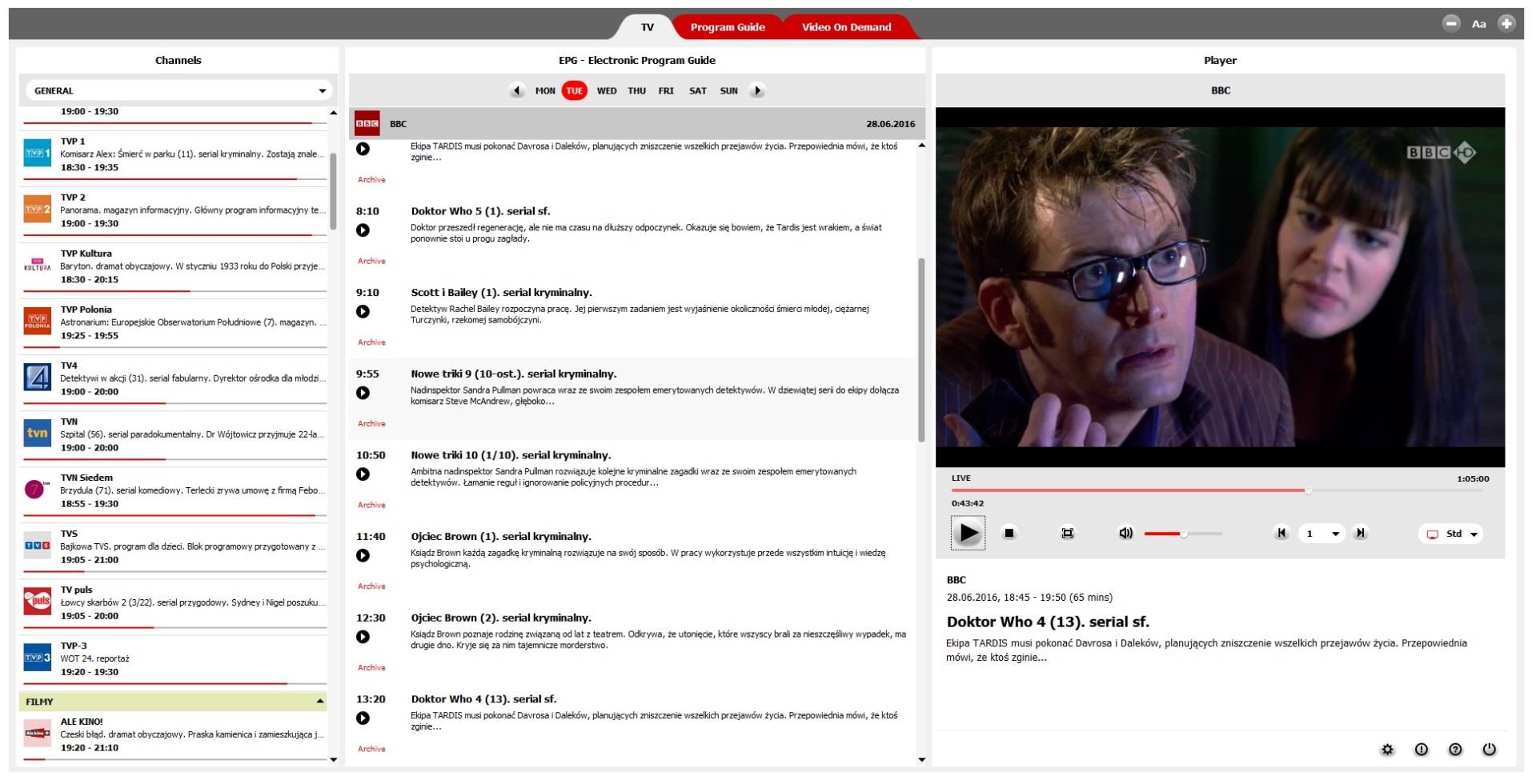Go to previous week in EPG
This screenshot has height=784, width=1536.
point(516,91)
